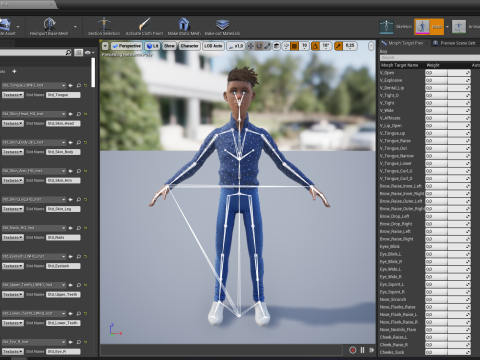Pause the preview playback
The width and height of the screenshot is (480, 360).
click(x=362, y=350)
